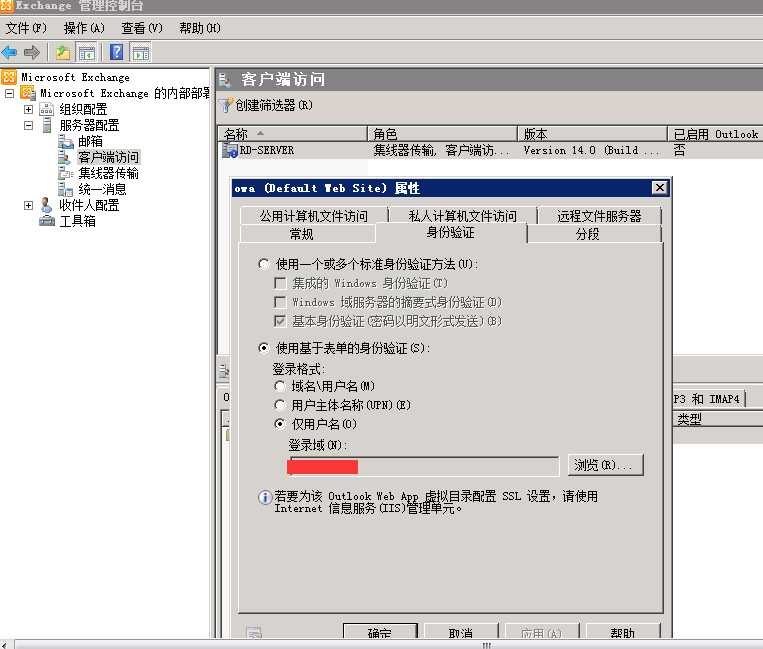Open the 查看(V) menu

pyautogui.click(x=142, y=28)
